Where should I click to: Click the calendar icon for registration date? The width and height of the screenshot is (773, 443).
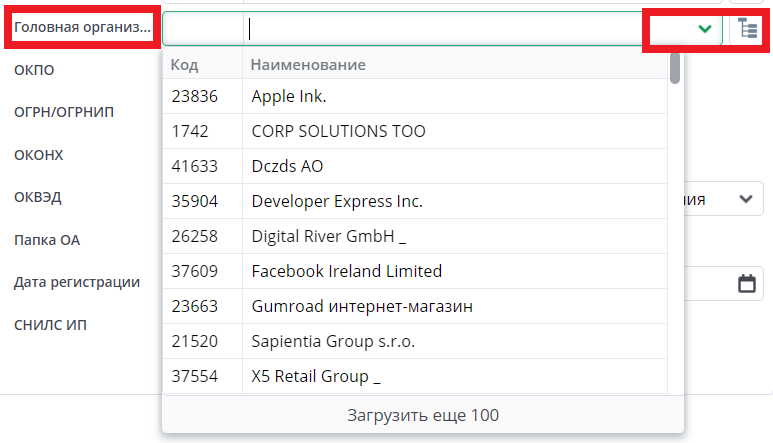point(747,284)
